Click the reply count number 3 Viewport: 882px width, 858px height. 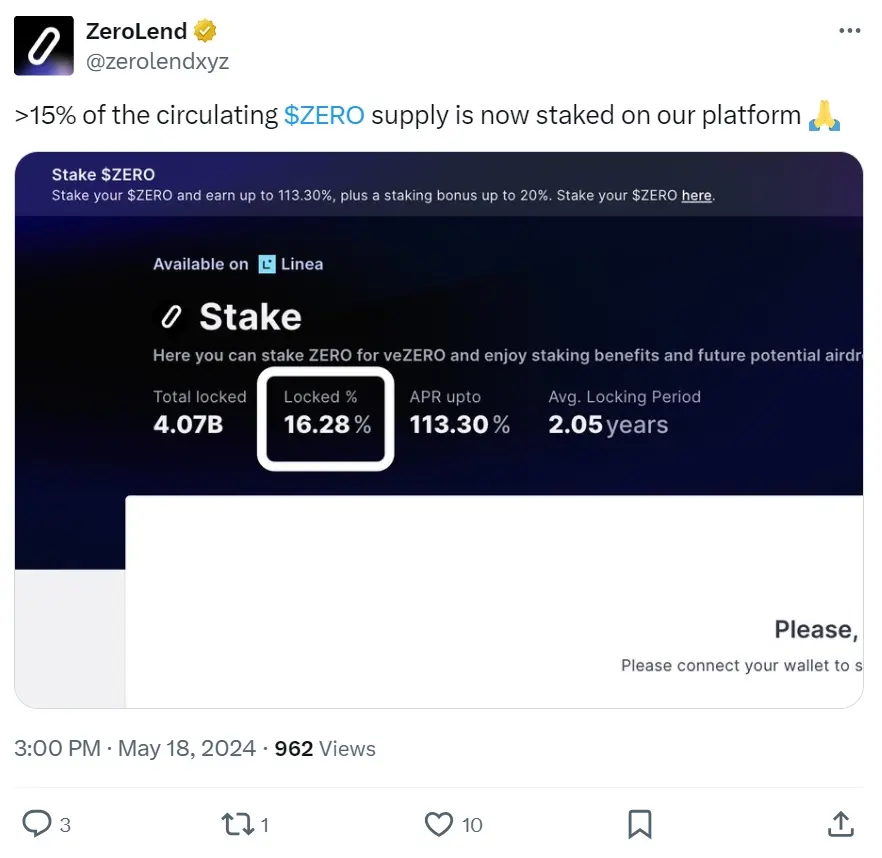coord(64,825)
